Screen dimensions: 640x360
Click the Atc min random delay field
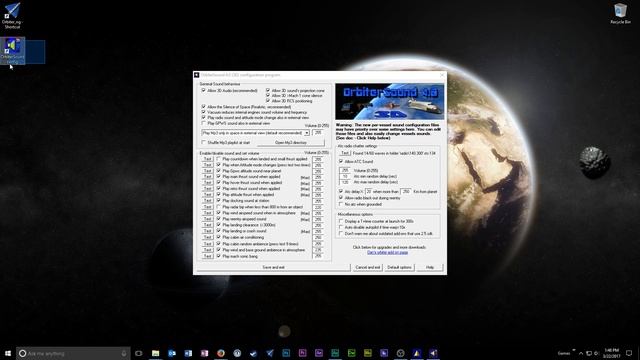pyautogui.click(x=345, y=176)
